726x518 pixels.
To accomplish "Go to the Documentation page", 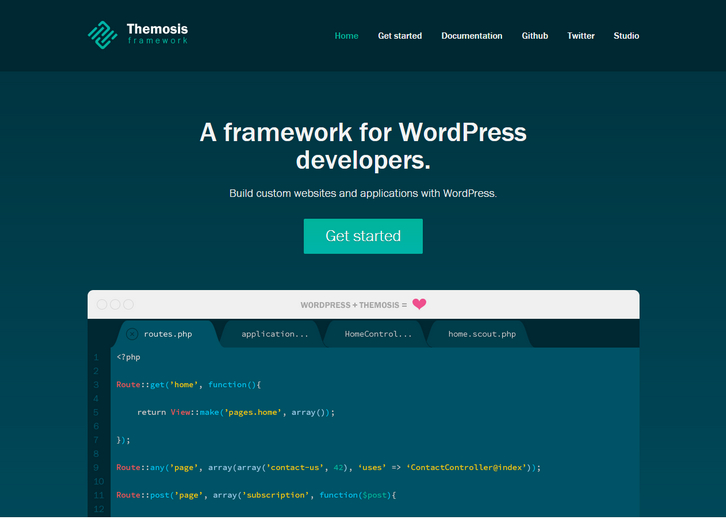I will 471,36.
